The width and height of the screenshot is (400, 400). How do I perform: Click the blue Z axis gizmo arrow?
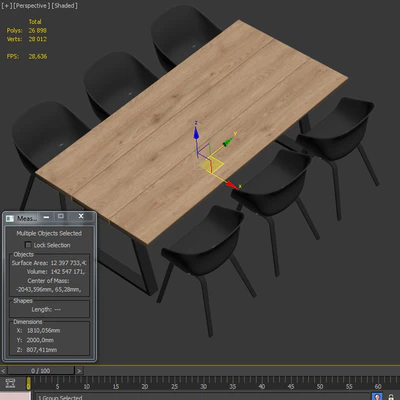(x=196, y=133)
